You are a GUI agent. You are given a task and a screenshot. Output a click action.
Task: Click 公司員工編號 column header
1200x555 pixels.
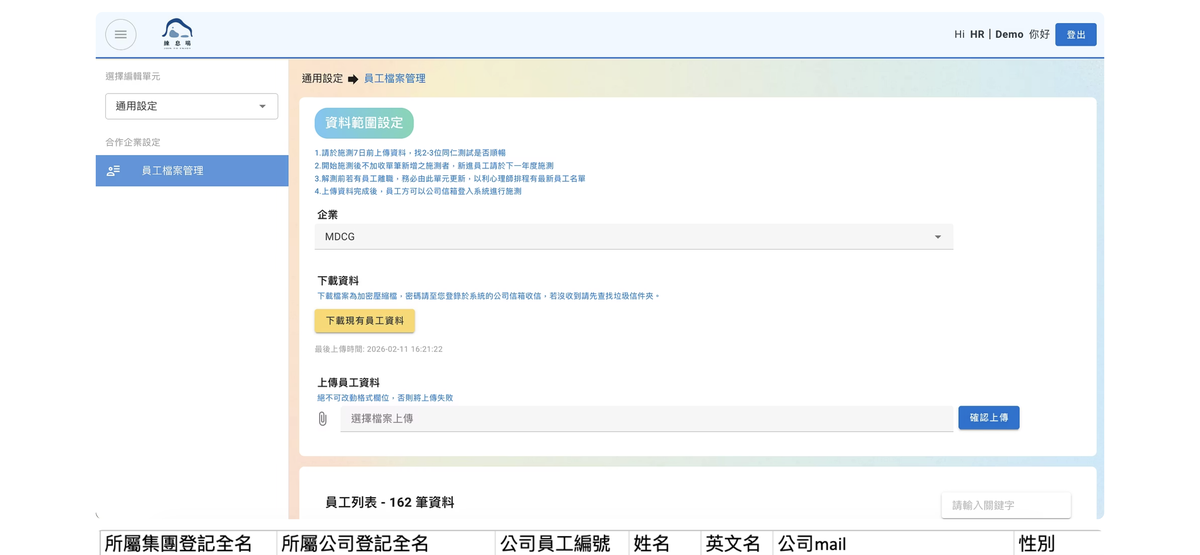coord(555,544)
